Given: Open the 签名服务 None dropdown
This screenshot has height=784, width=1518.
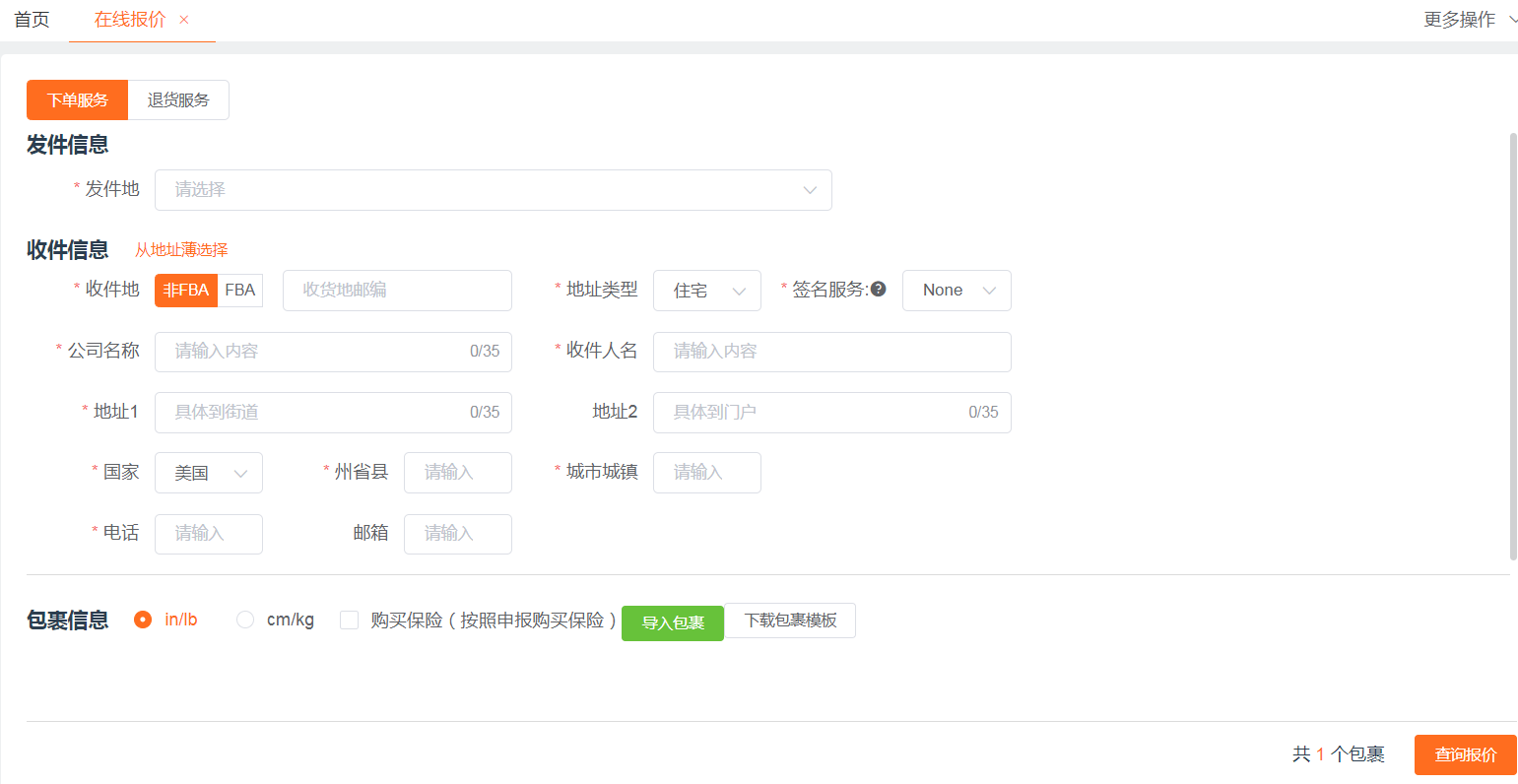Looking at the screenshot, I should [956, 291].
